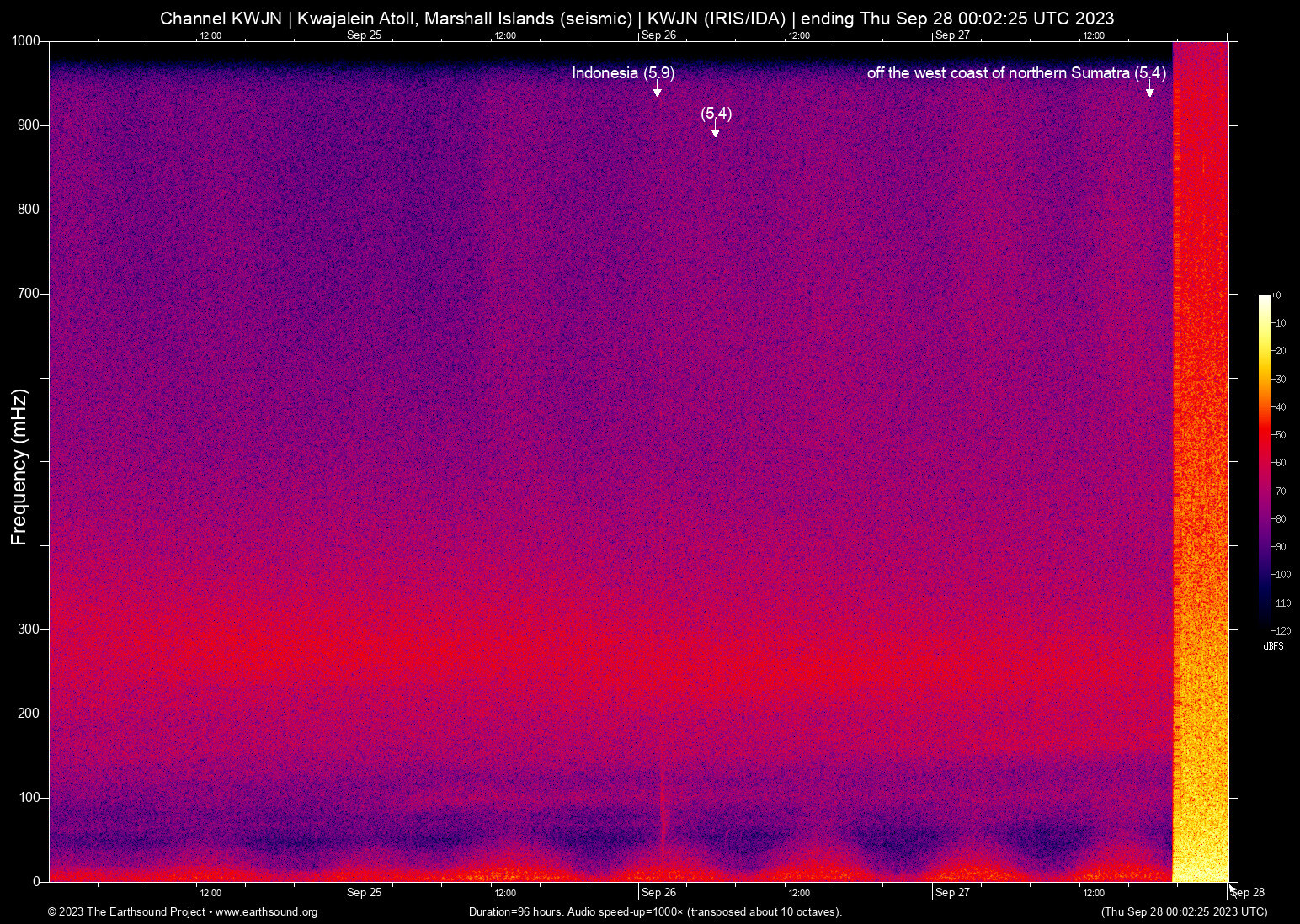Click the "+0" label on the color scale
This screenshot has height=924, width=1300.
[1276, 295]
